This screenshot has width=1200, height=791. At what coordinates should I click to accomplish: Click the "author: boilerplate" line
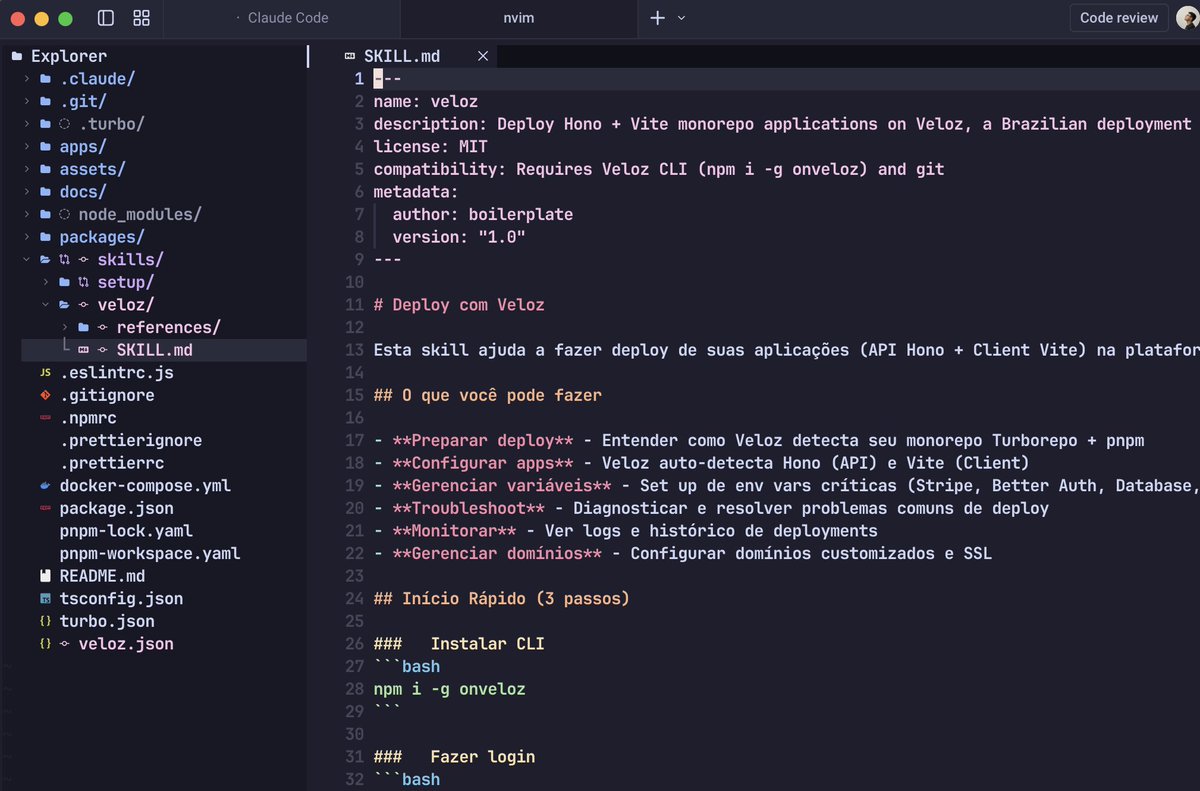[483, 214]
